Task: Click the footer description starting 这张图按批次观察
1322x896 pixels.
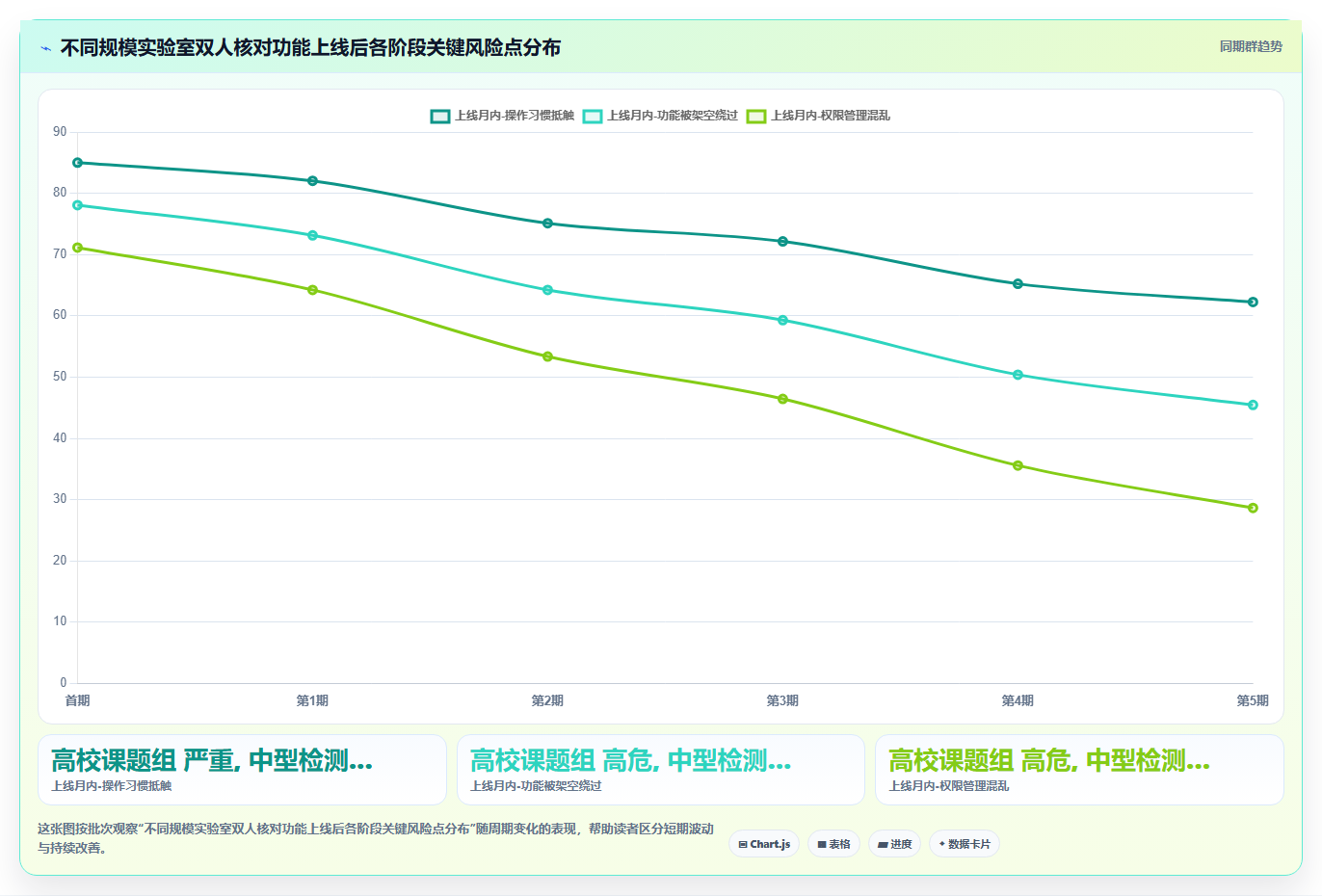Action: click(376, 838)
